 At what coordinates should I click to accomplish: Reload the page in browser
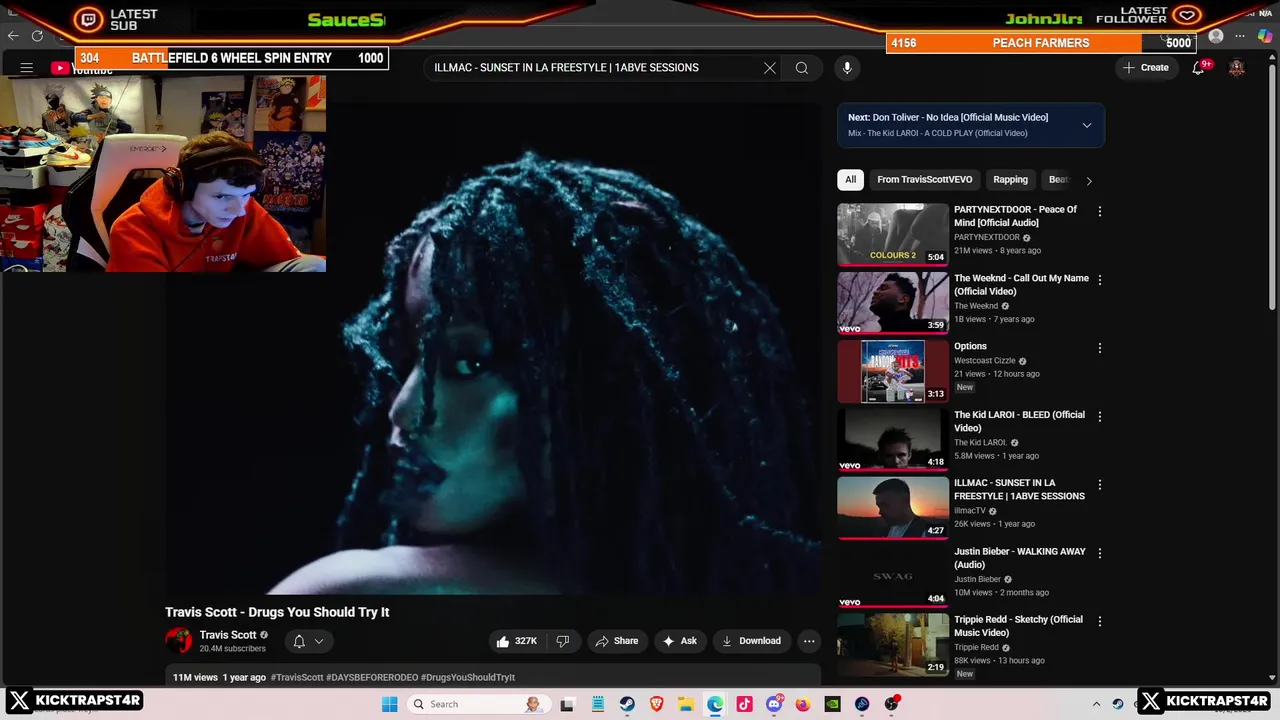coord(37,36)
